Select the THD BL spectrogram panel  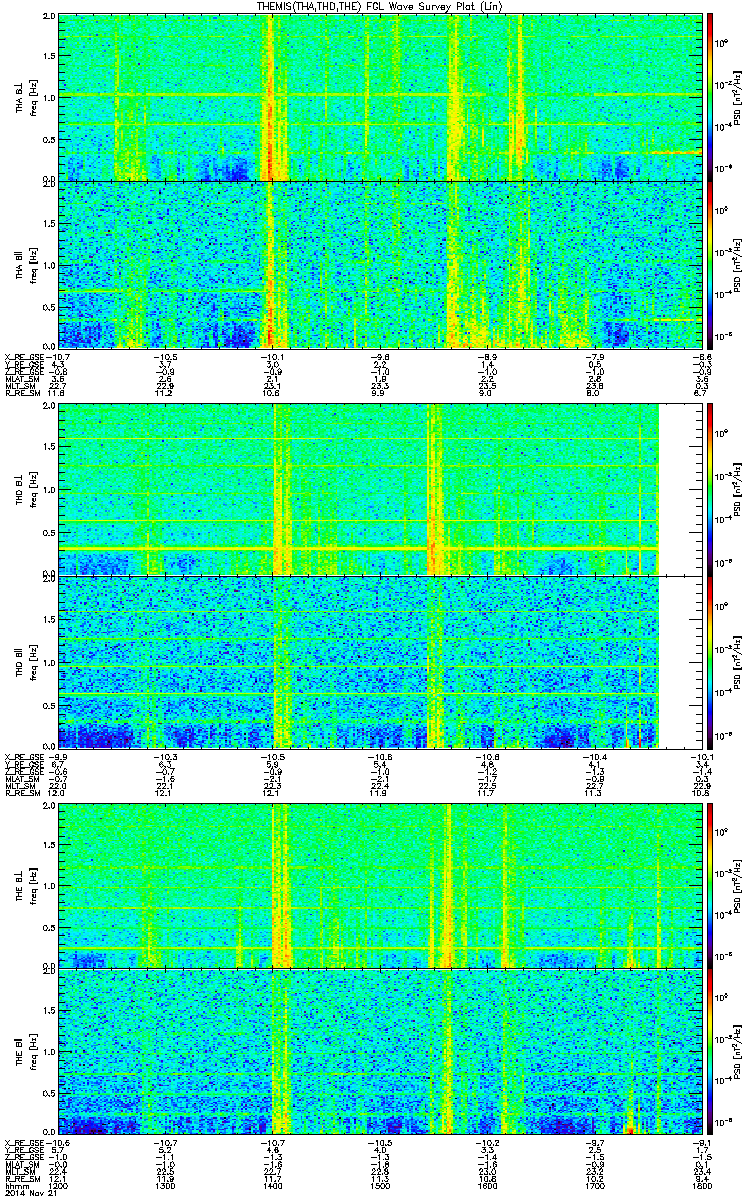pos(381,489)
